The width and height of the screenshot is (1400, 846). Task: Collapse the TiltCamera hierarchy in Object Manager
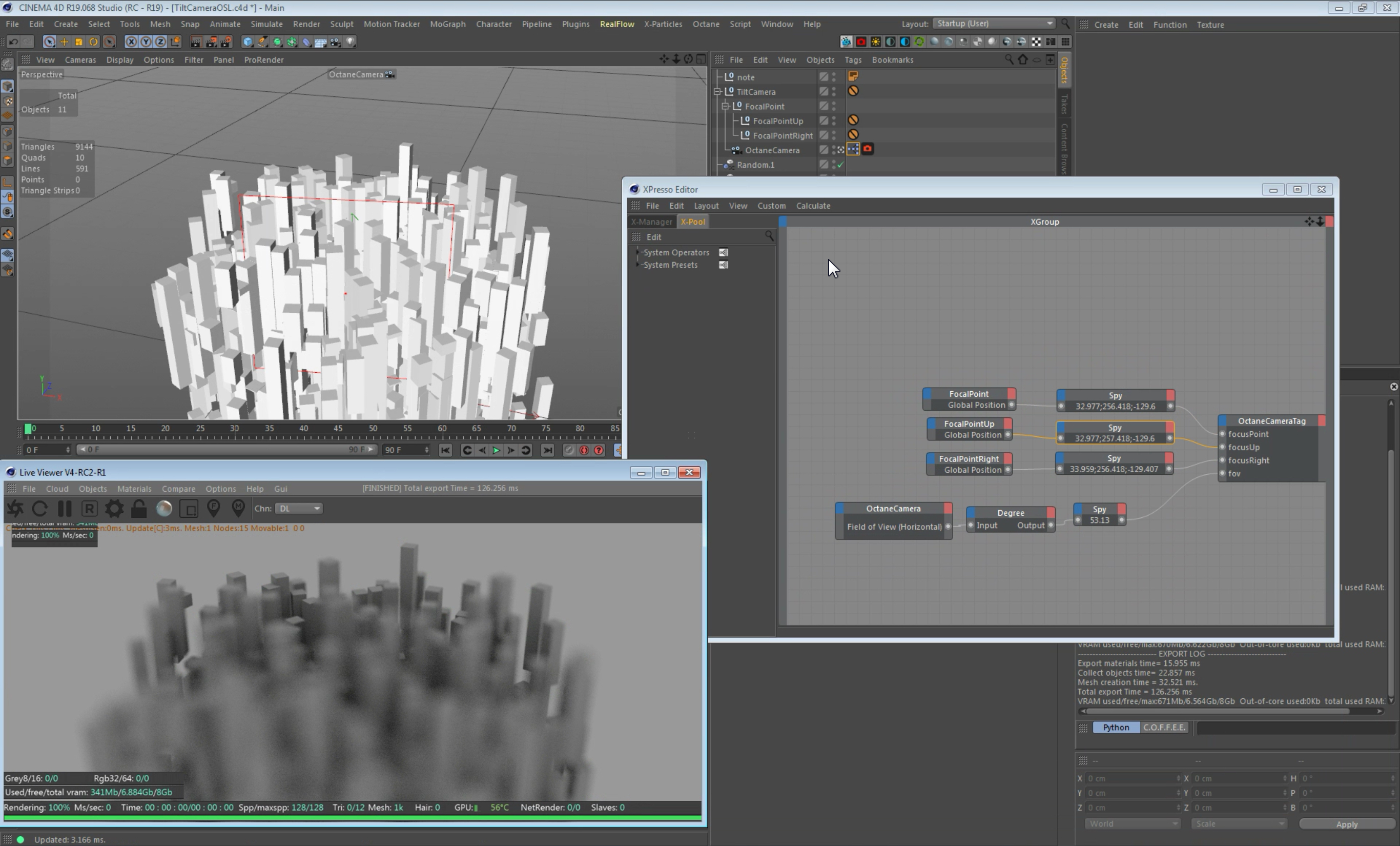717,92
